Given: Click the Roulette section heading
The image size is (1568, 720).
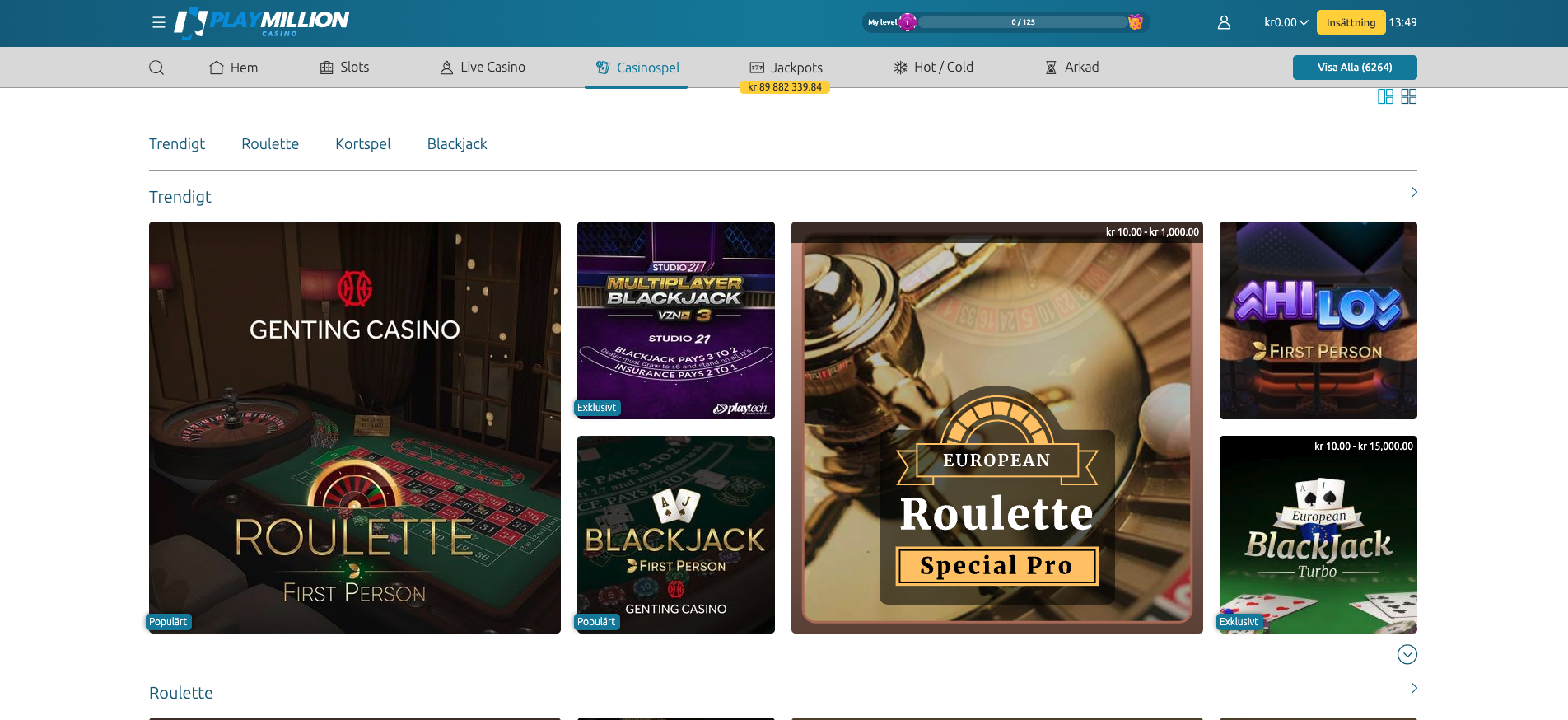Looking at the screenshot, I should (181, 693).
